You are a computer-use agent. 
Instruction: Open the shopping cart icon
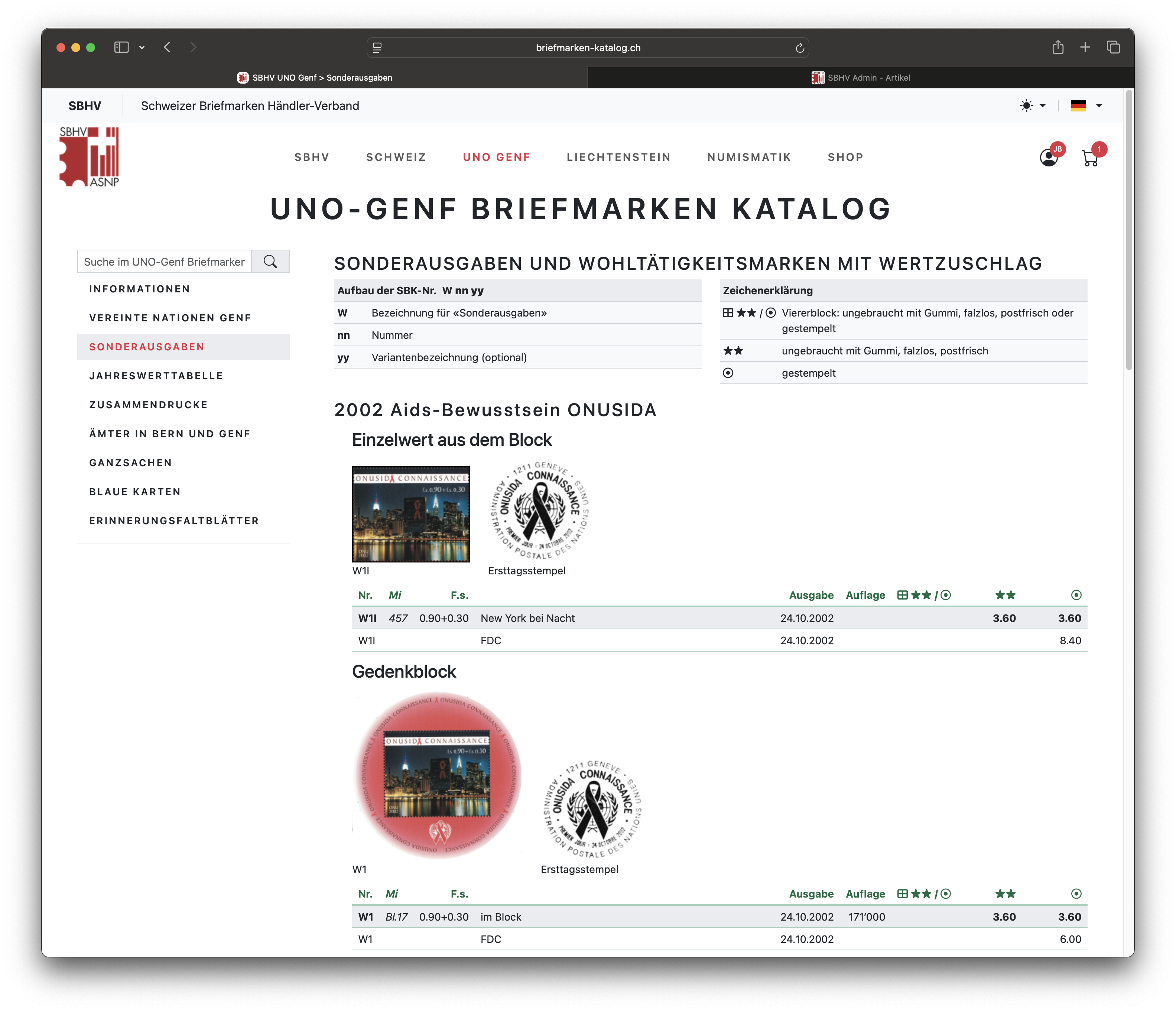point(1091,157)
